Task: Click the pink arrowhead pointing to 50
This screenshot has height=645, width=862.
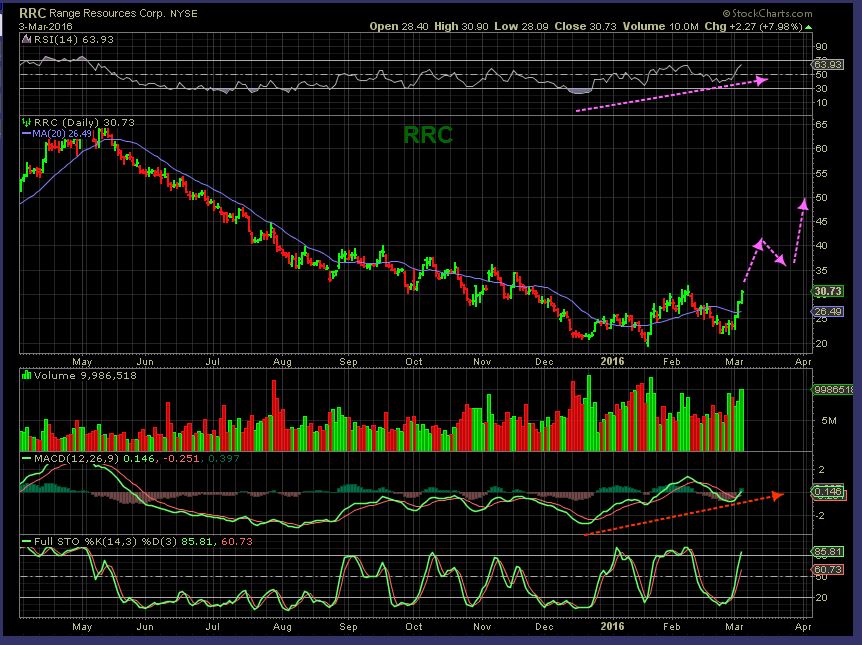Action: pyautogui.click(x=802, y=203)
